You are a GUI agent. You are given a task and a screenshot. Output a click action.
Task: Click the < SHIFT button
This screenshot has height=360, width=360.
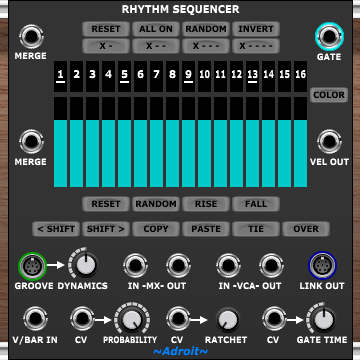coord(56,229)
